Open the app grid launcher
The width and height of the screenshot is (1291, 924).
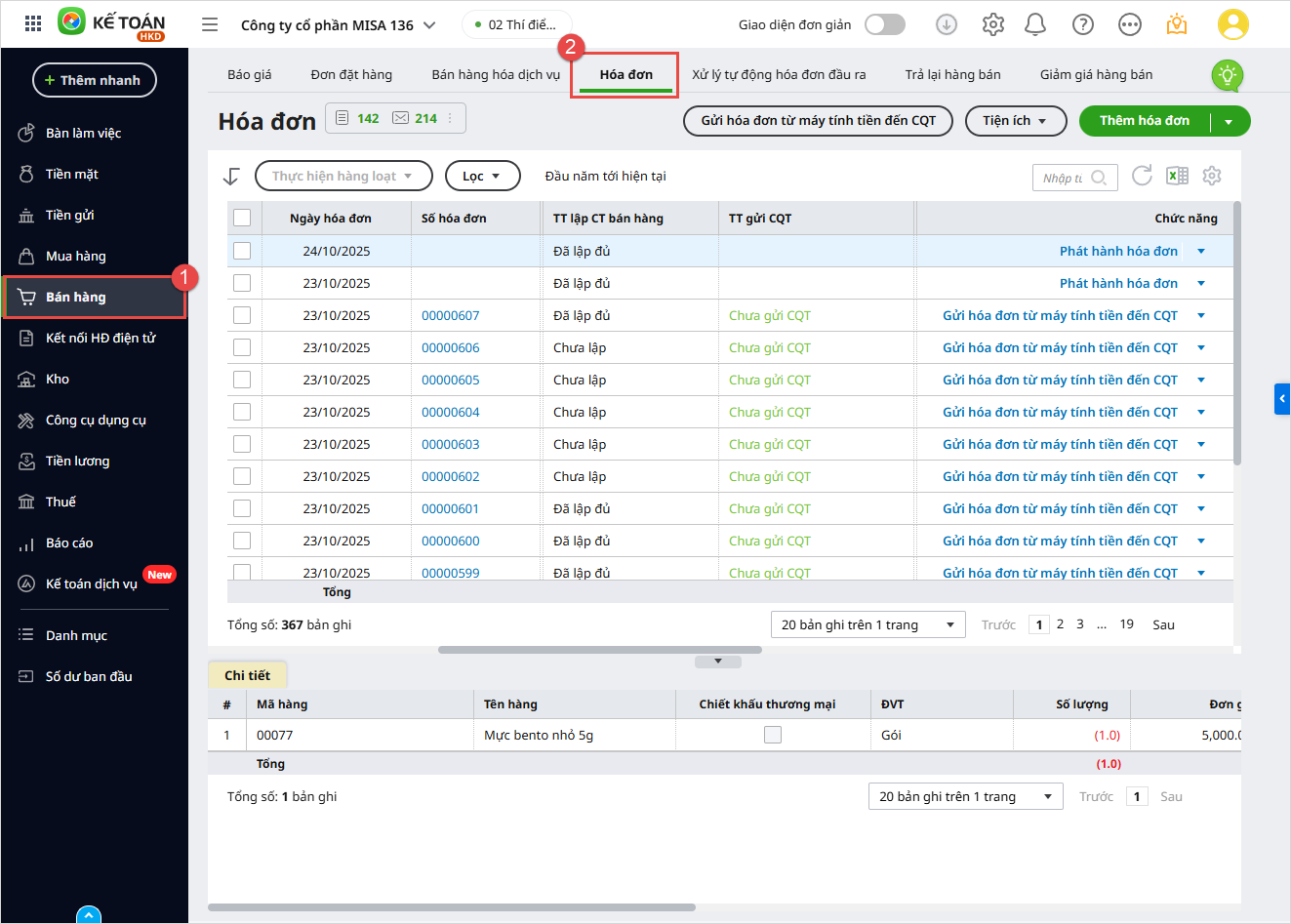33,24
